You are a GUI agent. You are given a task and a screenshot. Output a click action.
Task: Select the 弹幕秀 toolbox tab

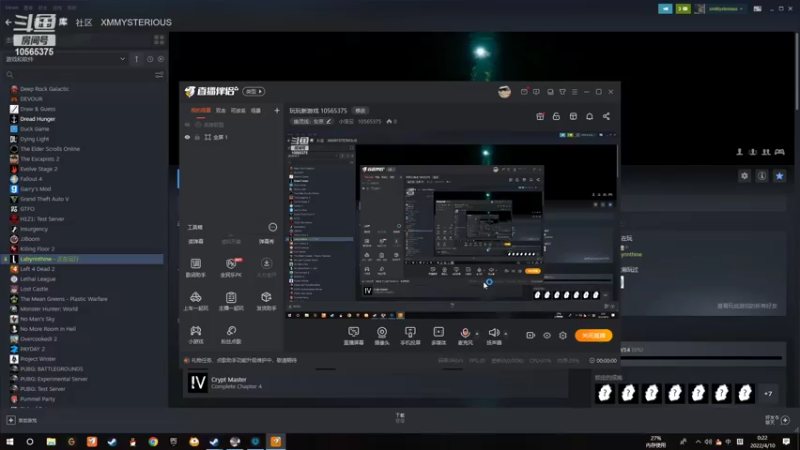coord(266,241)
